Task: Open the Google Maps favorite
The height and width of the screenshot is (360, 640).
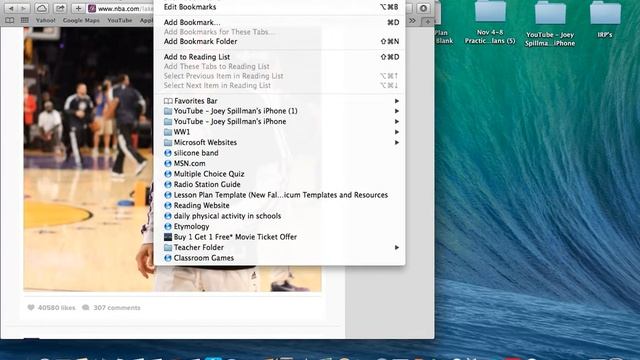Action: [x=81, y=20]
